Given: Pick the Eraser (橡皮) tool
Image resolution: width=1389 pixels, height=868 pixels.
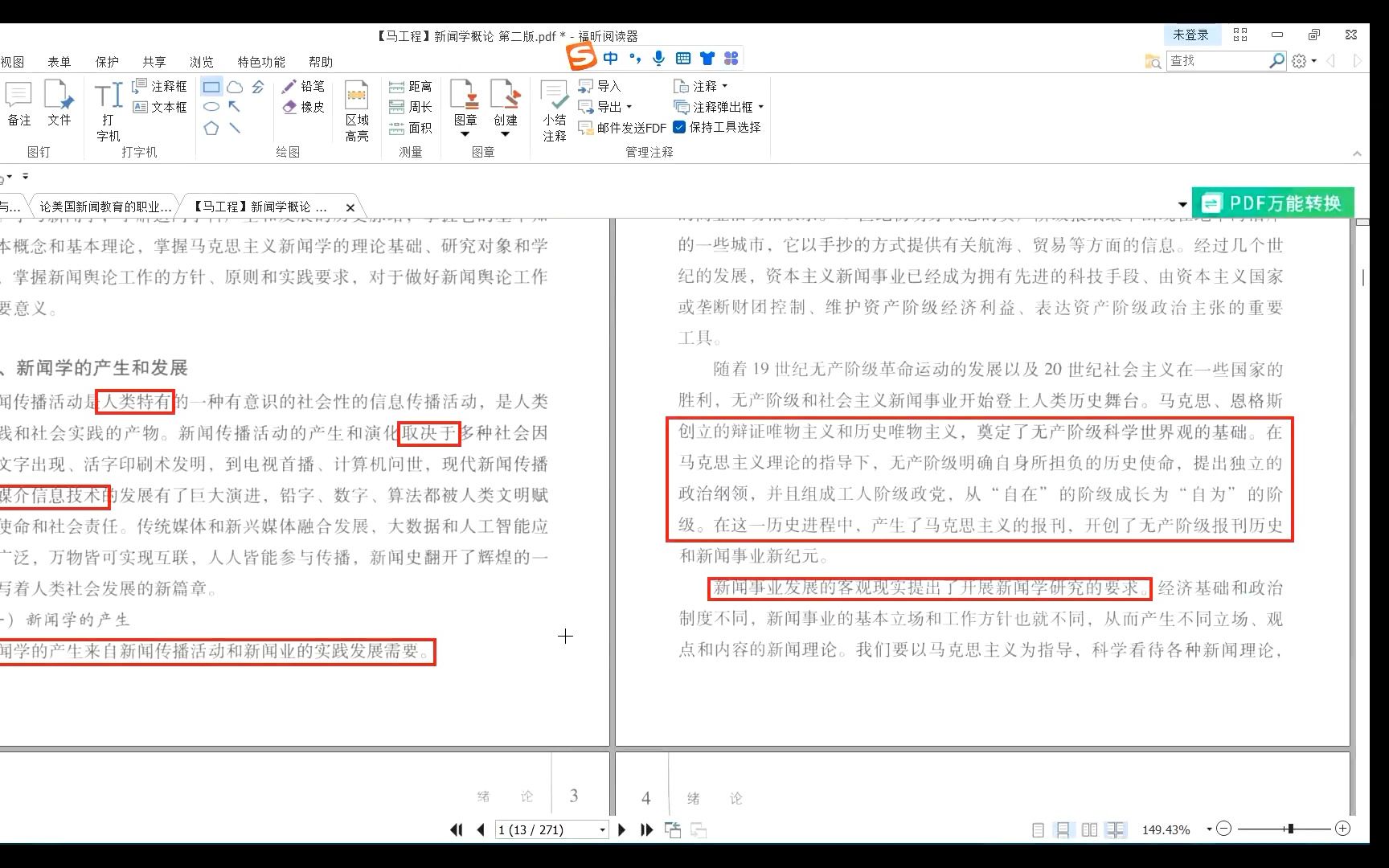Looking at the screenshot, I should [303, 107].
